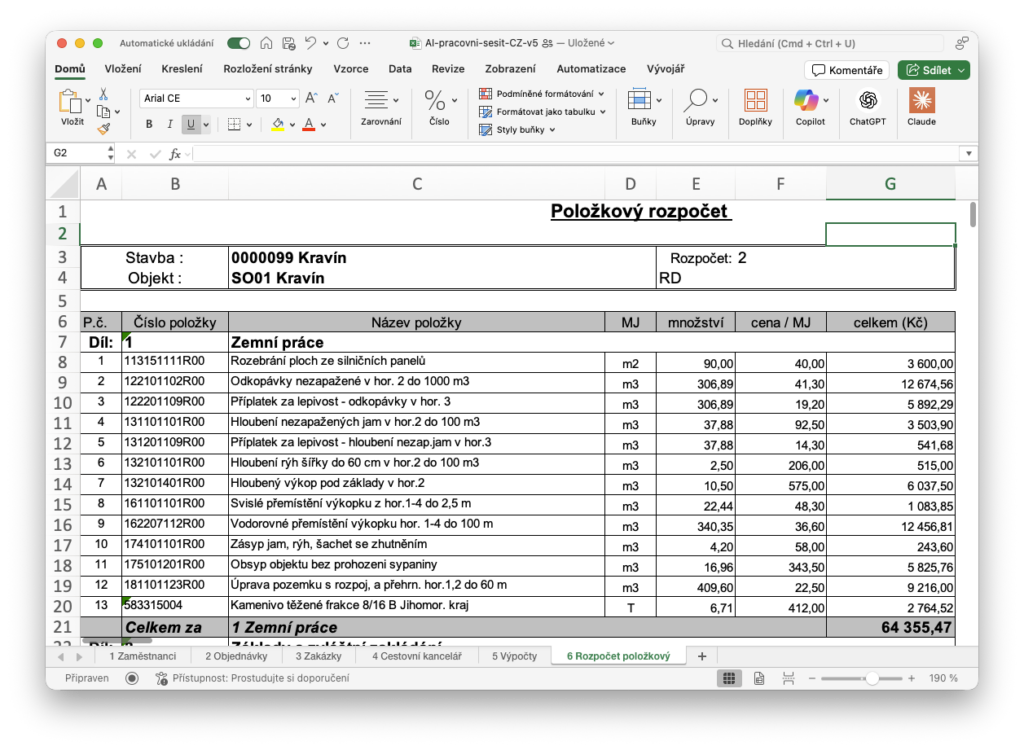
Task: Click the zoom slider handle
Action: (x=872, y=679)
